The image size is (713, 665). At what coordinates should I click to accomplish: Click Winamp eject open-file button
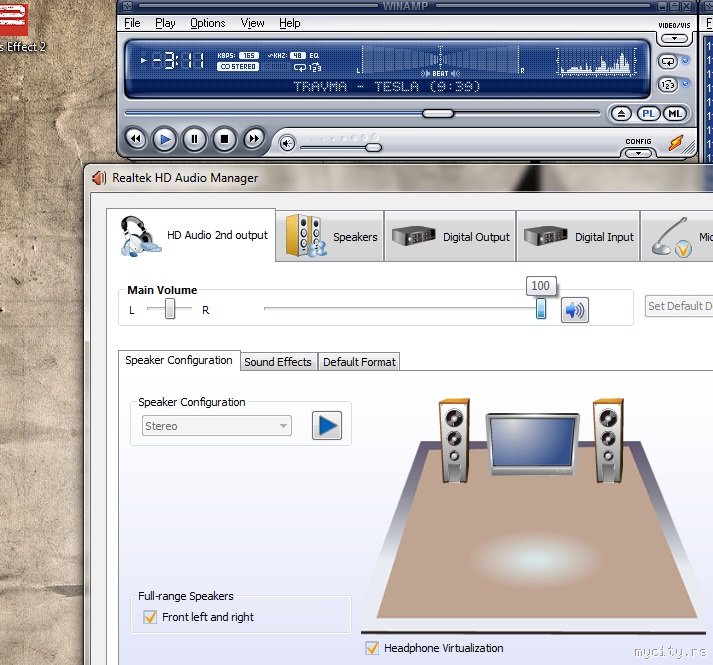tap(621, 114)
